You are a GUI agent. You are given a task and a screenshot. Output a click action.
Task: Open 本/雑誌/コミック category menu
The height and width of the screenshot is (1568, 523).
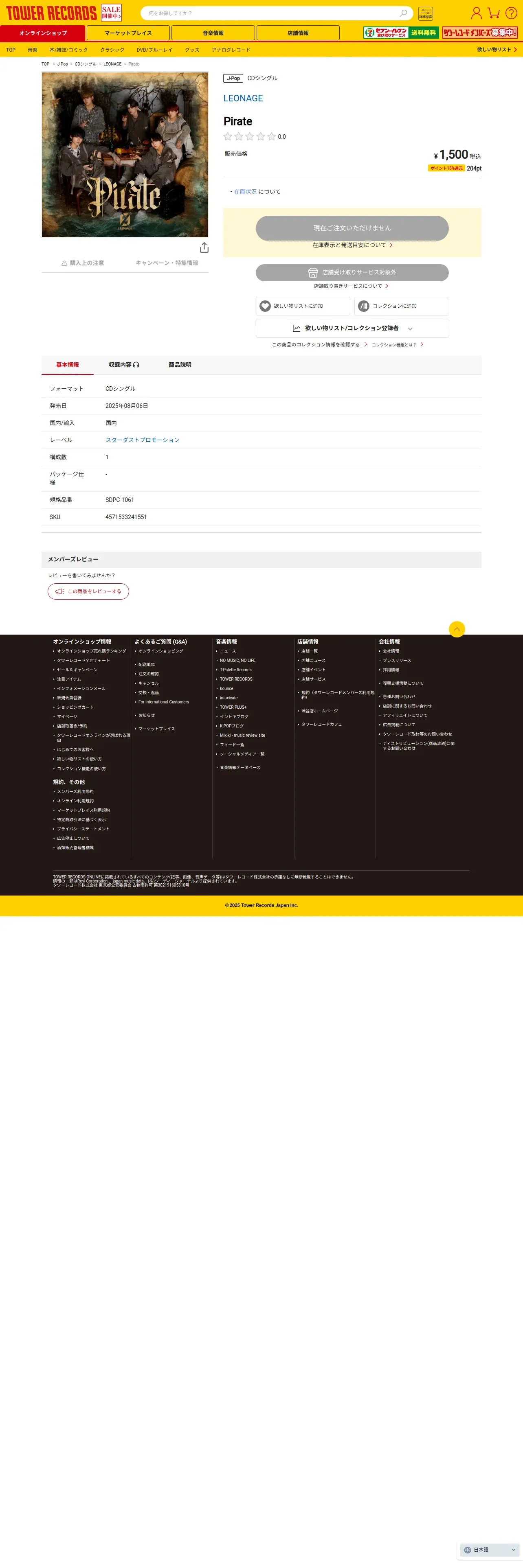[x=69, y=50]
